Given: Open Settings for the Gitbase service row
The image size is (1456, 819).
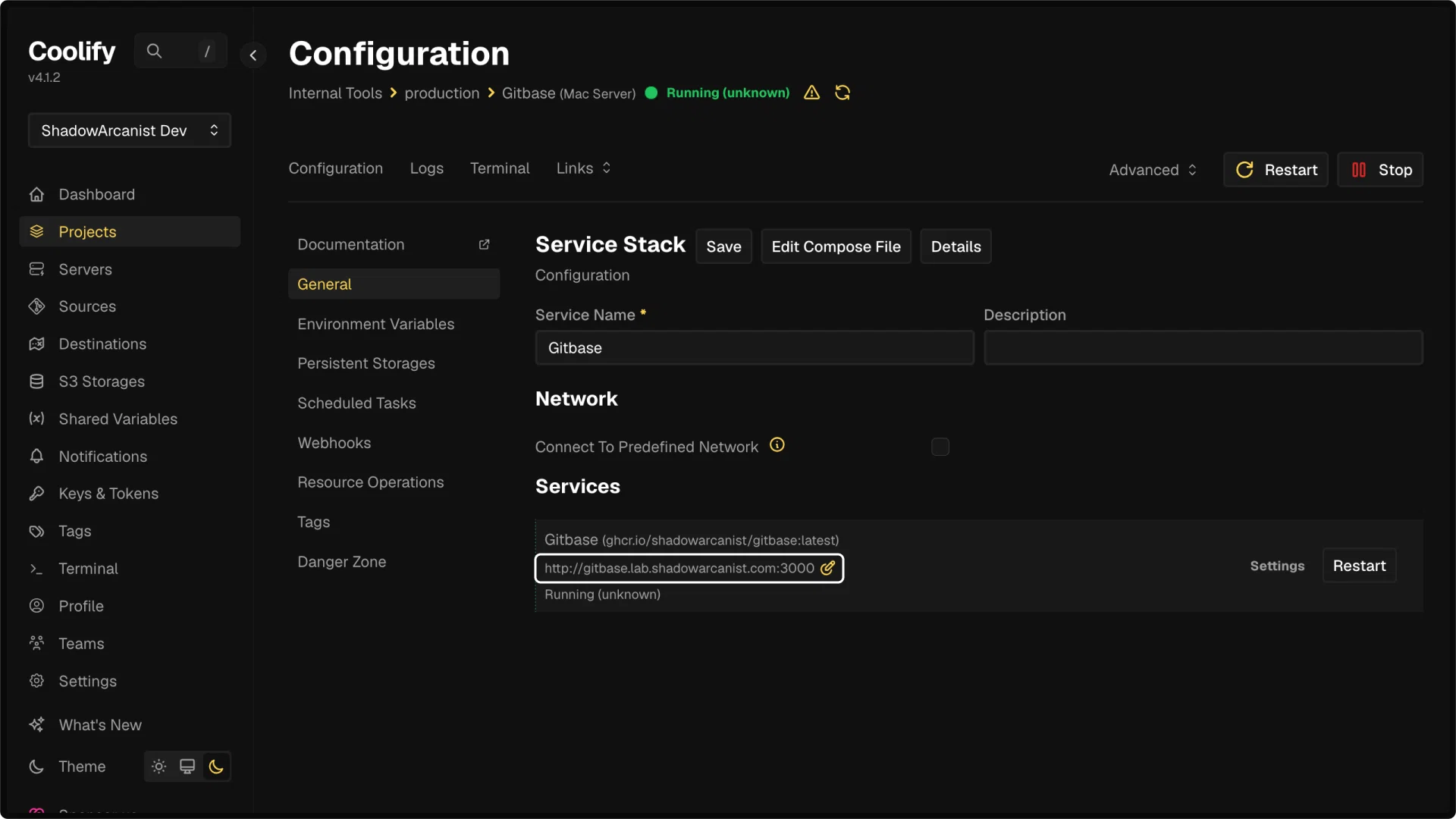Looking at the screenshot, I should (1277, 566).
